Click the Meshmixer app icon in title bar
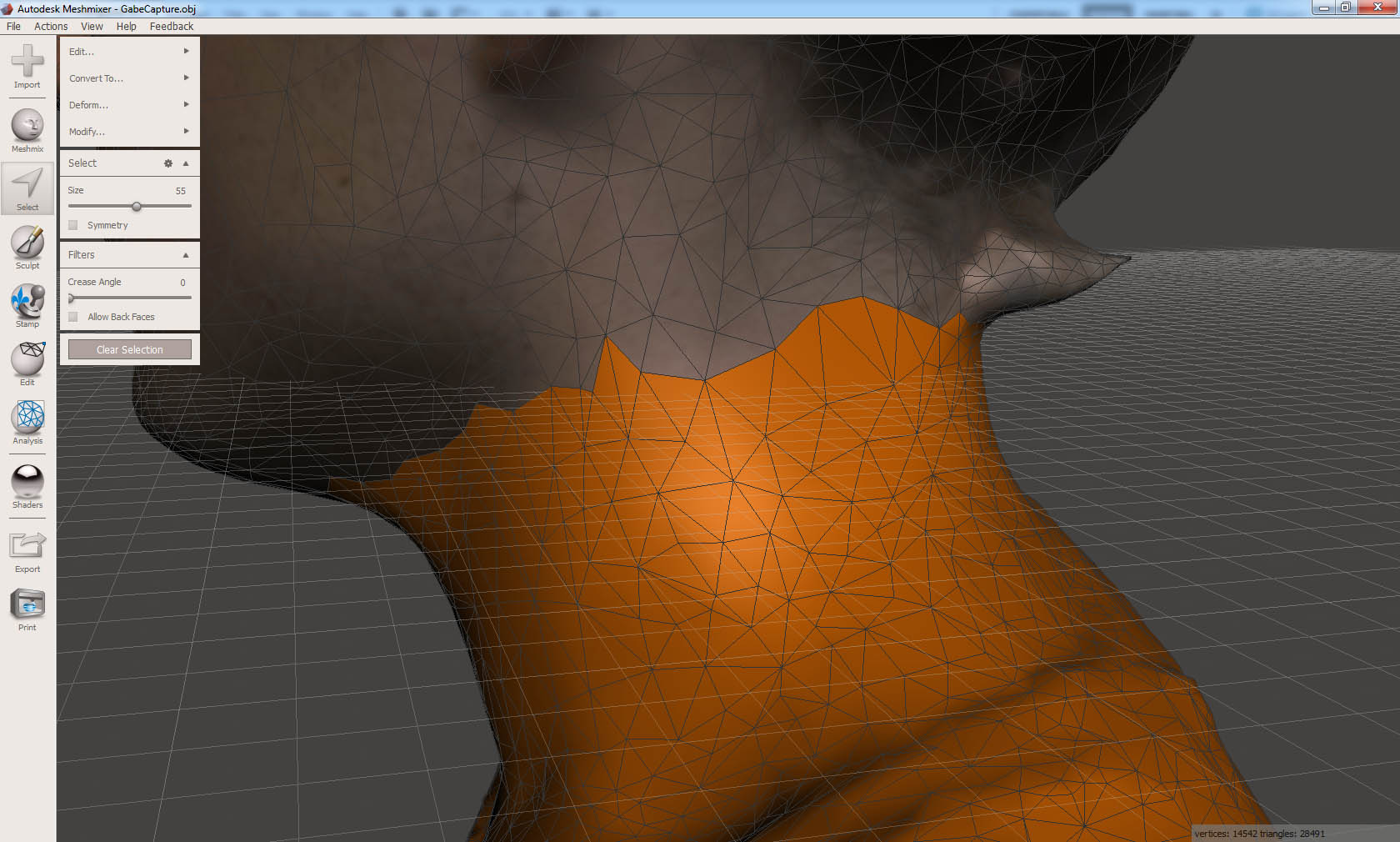The height and width of the screenshot is (842, 1400). point(7,9)
